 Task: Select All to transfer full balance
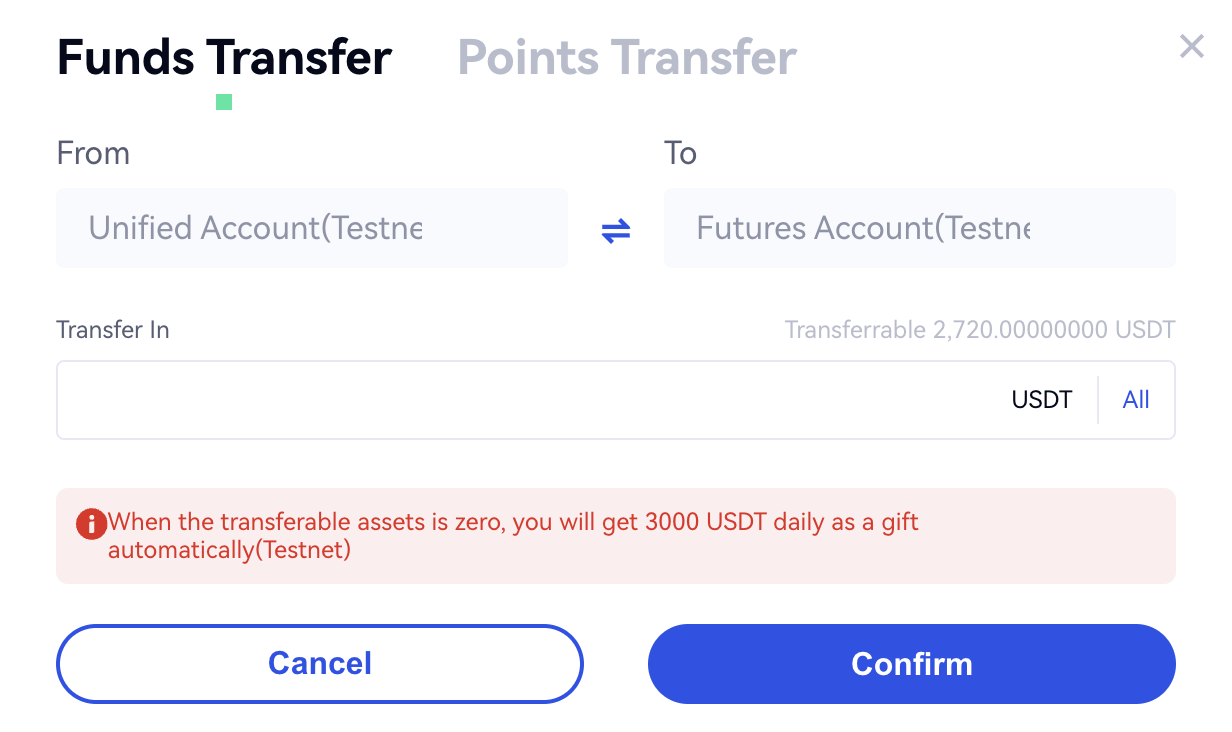pyautogui.click(x=1136, y=400)
